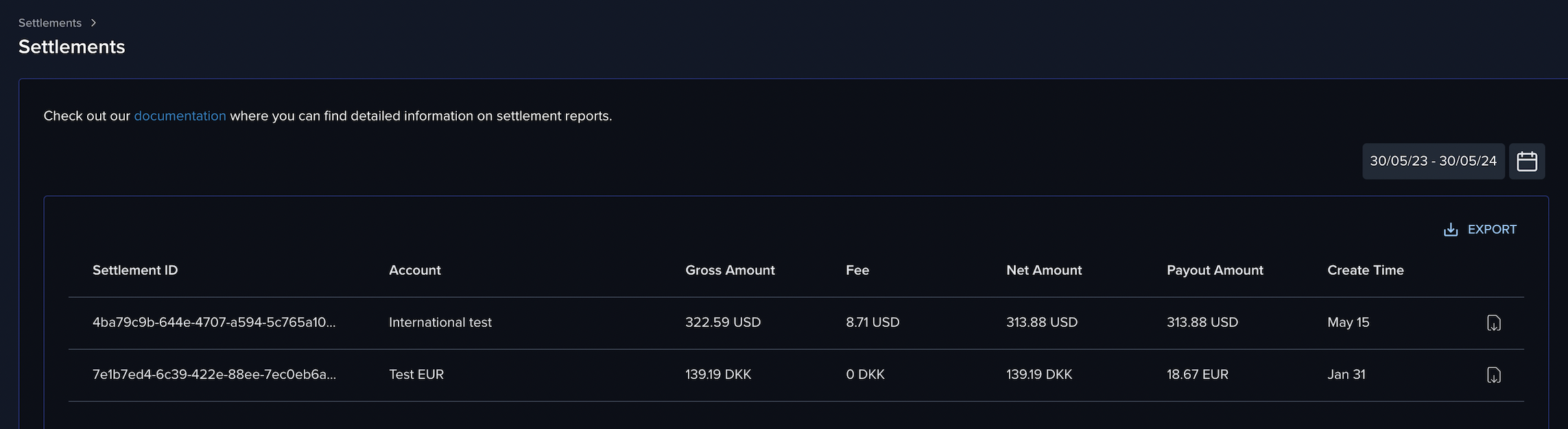Click the Settlements breadcrumb link
The width and height of the screenshot is (1568, 429).
pyautogui.click(x=50, y=23)
